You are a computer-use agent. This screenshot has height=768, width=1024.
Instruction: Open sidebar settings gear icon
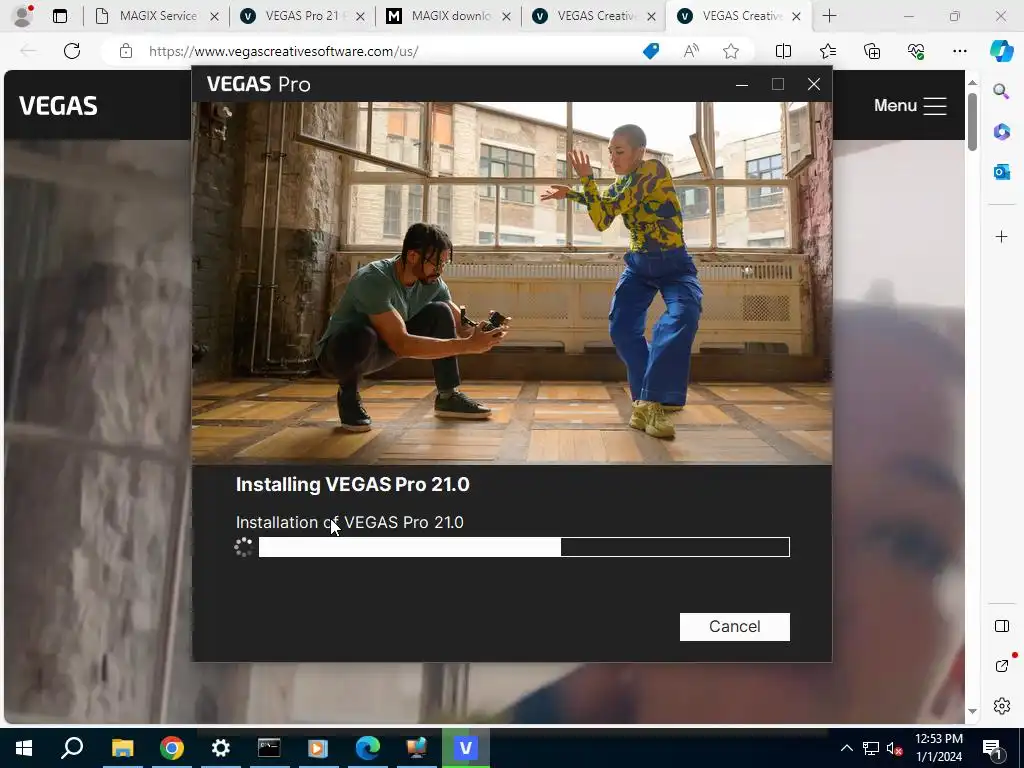coord(1001,706)
